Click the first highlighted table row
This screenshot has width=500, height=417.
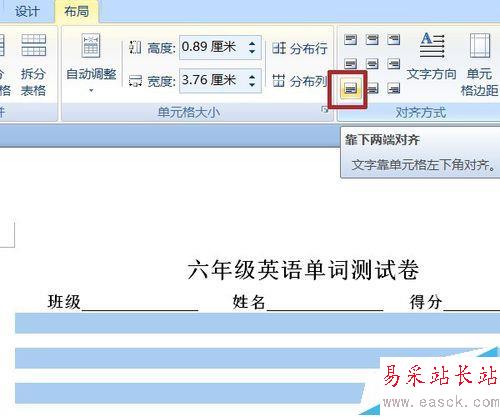(257, 323)
